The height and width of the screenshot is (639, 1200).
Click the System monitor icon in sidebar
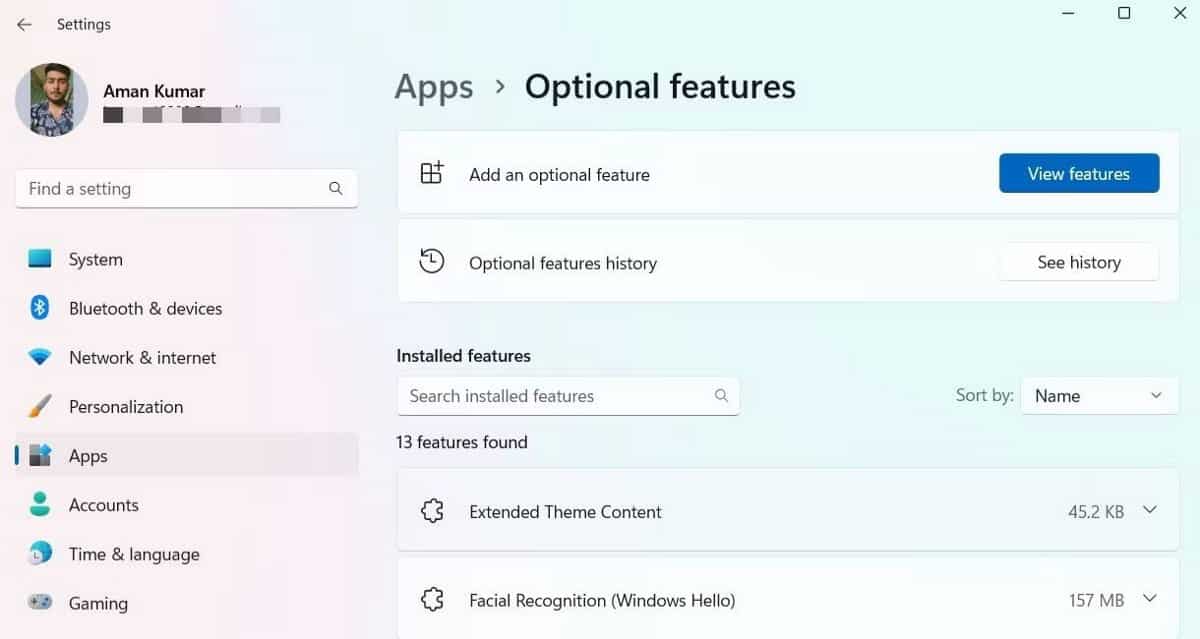pyautogui.click(x=40, y=259)
